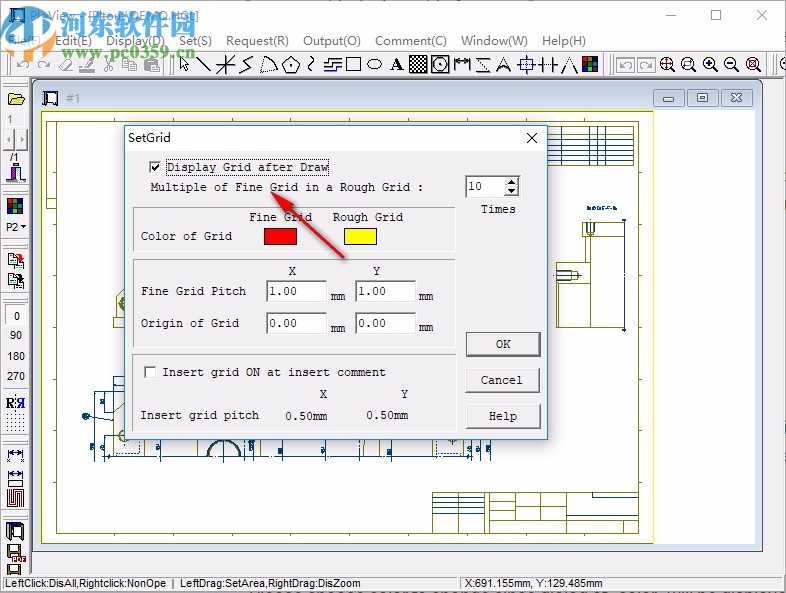
Task: Zoom in with the plus magnifier
Action: coord(710,64)
